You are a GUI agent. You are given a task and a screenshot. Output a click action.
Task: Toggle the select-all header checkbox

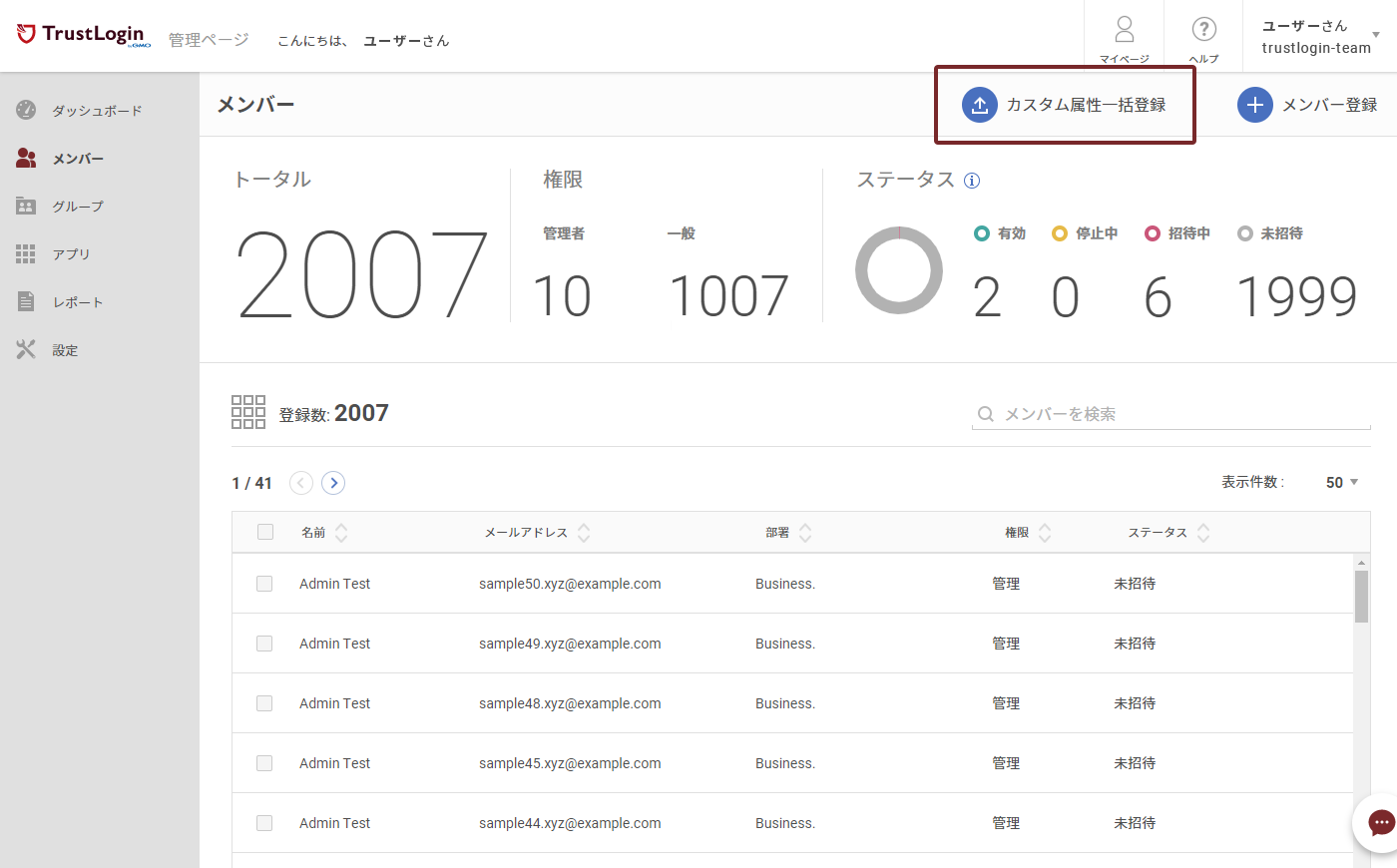(x=265, y=532)
